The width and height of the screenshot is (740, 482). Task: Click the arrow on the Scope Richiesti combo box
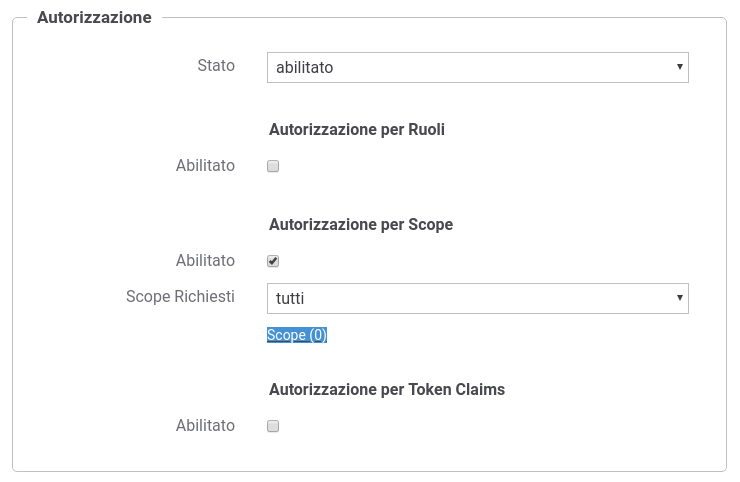click(x=680, y=298)
